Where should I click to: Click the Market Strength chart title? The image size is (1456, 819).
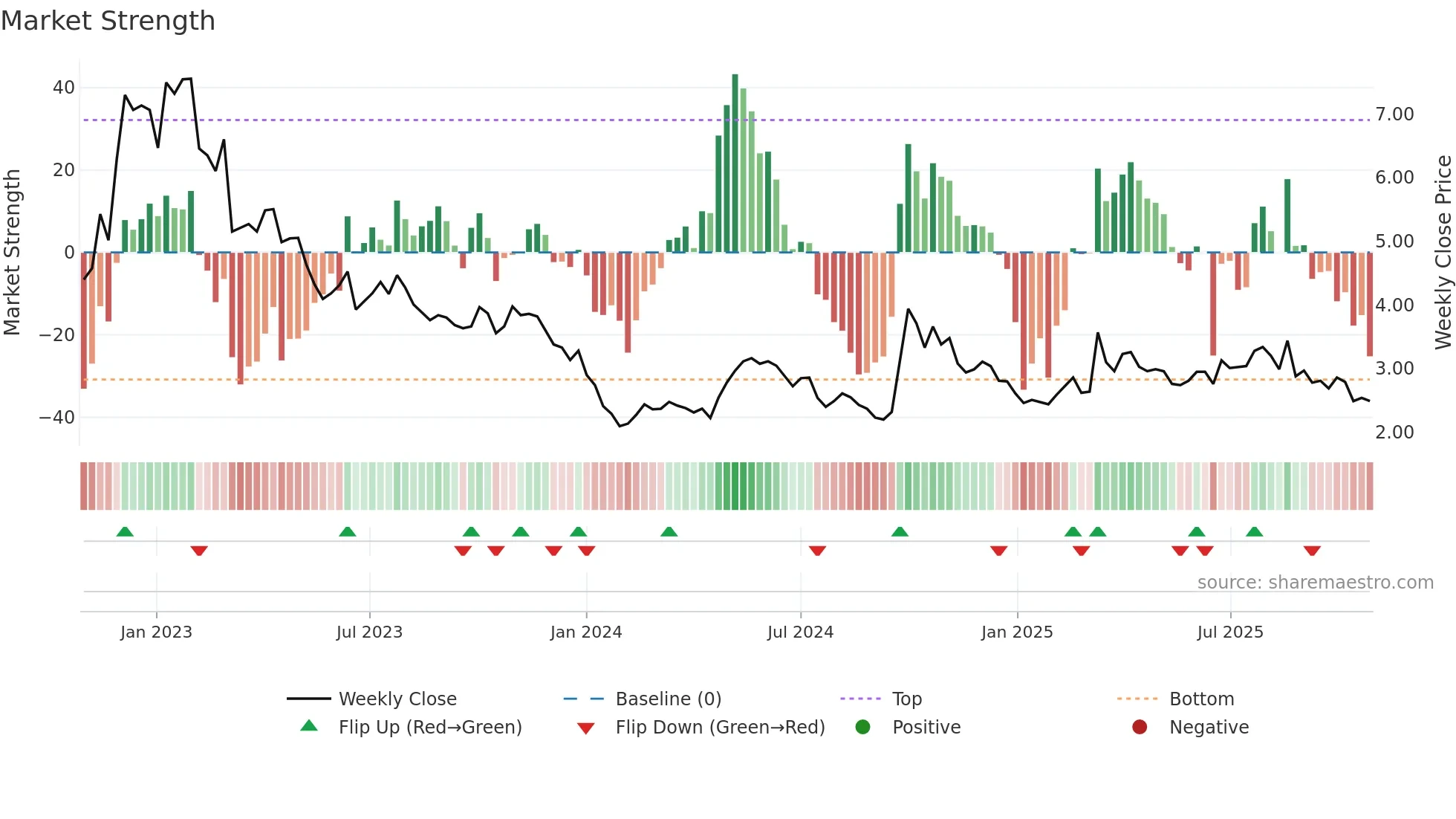[x=108, y=21]
